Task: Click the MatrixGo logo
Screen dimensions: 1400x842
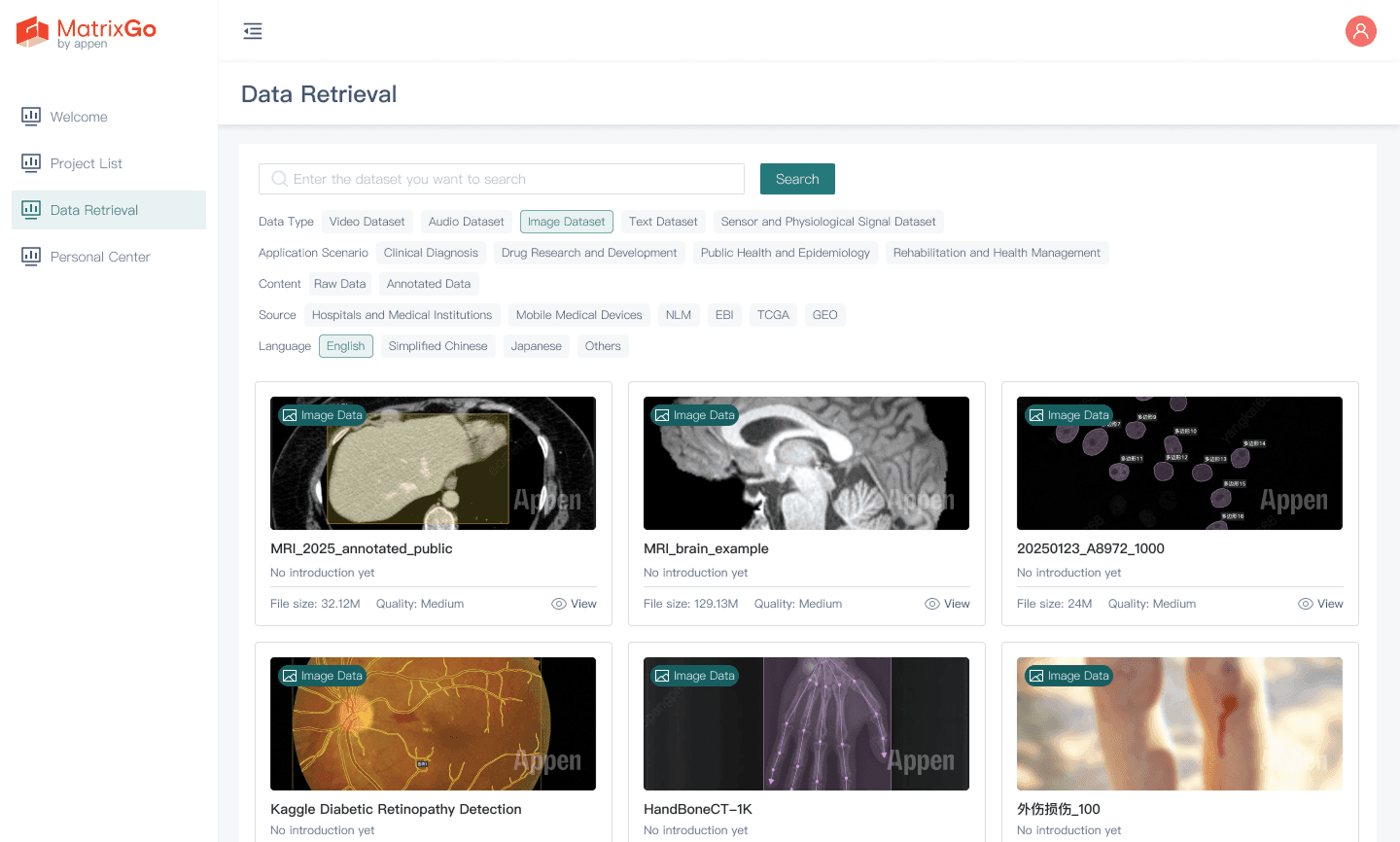Action: (86, 32)
